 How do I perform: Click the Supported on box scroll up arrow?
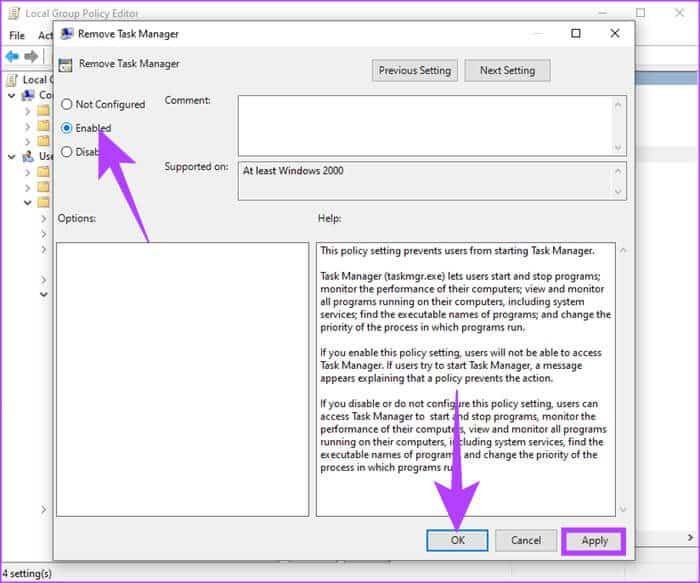click(618, 171)
